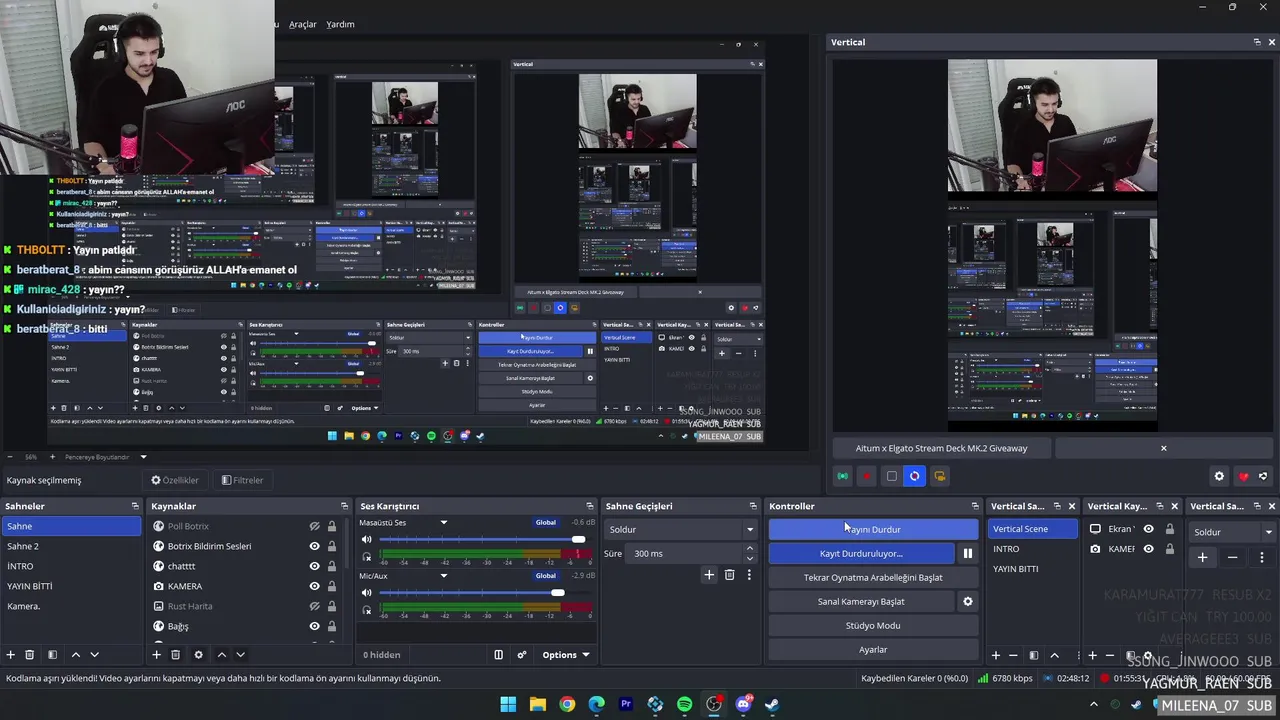Hide KAMERA source in Kaynaklar
Image resolution: width=1280 pixels, height=720 pixels.
[314, 586]
